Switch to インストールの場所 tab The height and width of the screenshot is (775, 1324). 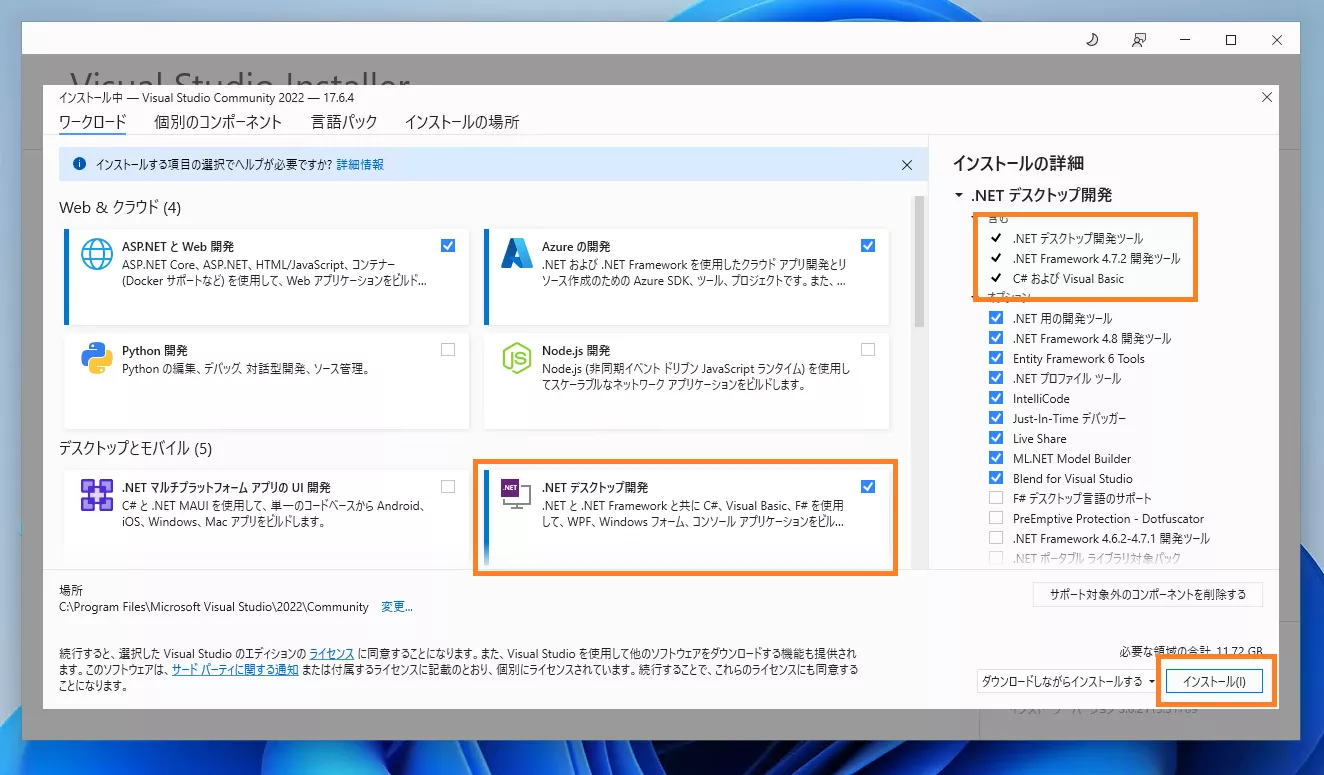[462, 122]
